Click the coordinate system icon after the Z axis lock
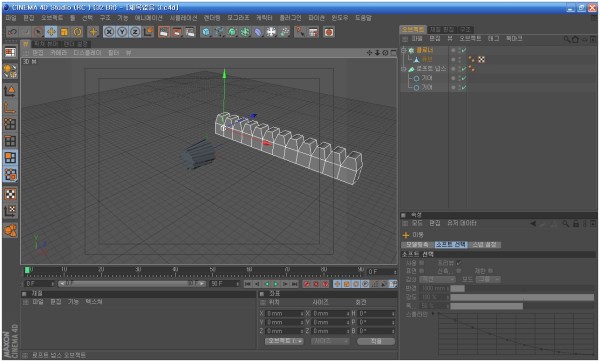Viewport: 600px width, 362px height. pyautogui.click(x=148, y=32)
